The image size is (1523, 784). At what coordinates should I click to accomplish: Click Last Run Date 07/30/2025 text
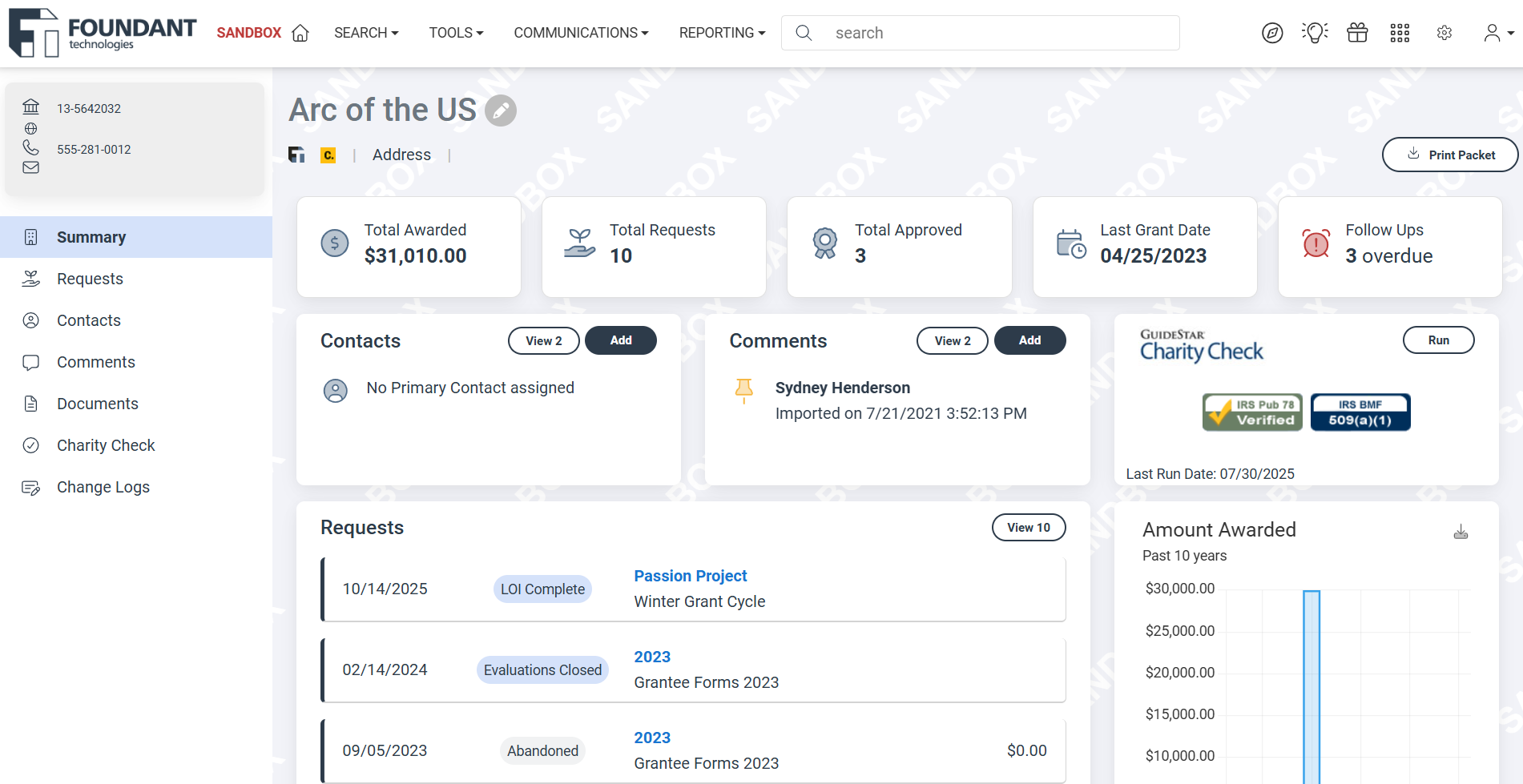point(1210,474)
